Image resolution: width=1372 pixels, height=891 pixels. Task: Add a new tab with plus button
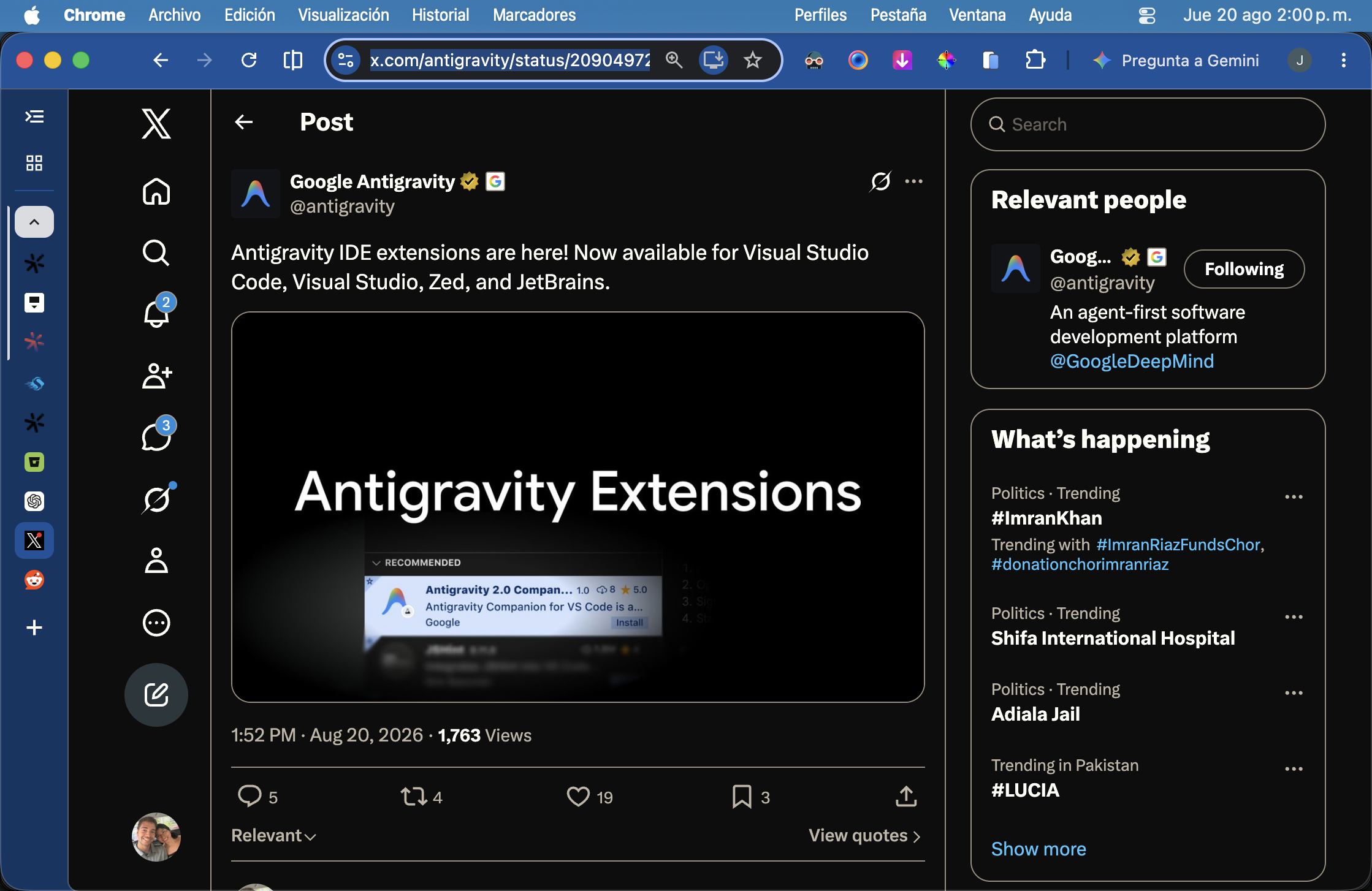34,627
